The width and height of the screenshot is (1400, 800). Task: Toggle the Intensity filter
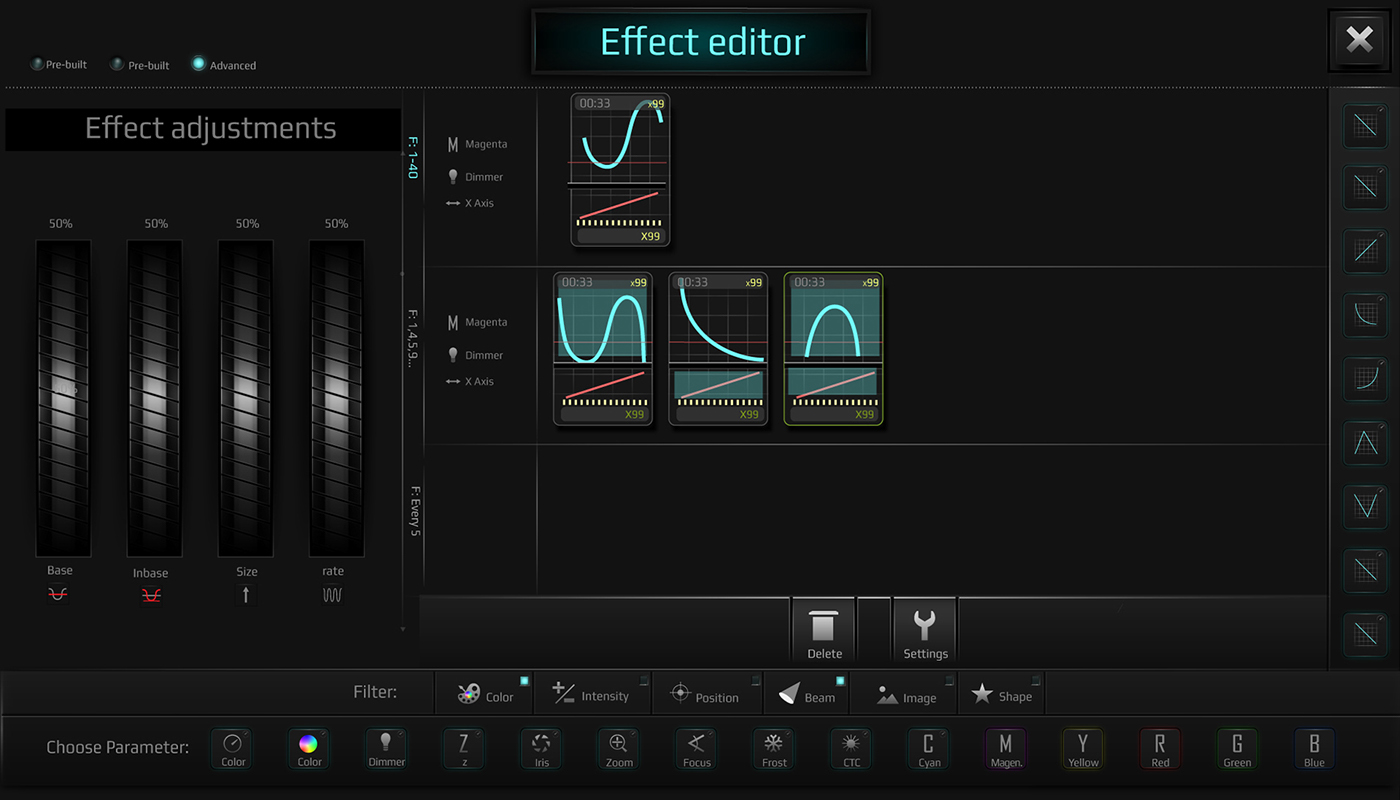click(593, 693)
